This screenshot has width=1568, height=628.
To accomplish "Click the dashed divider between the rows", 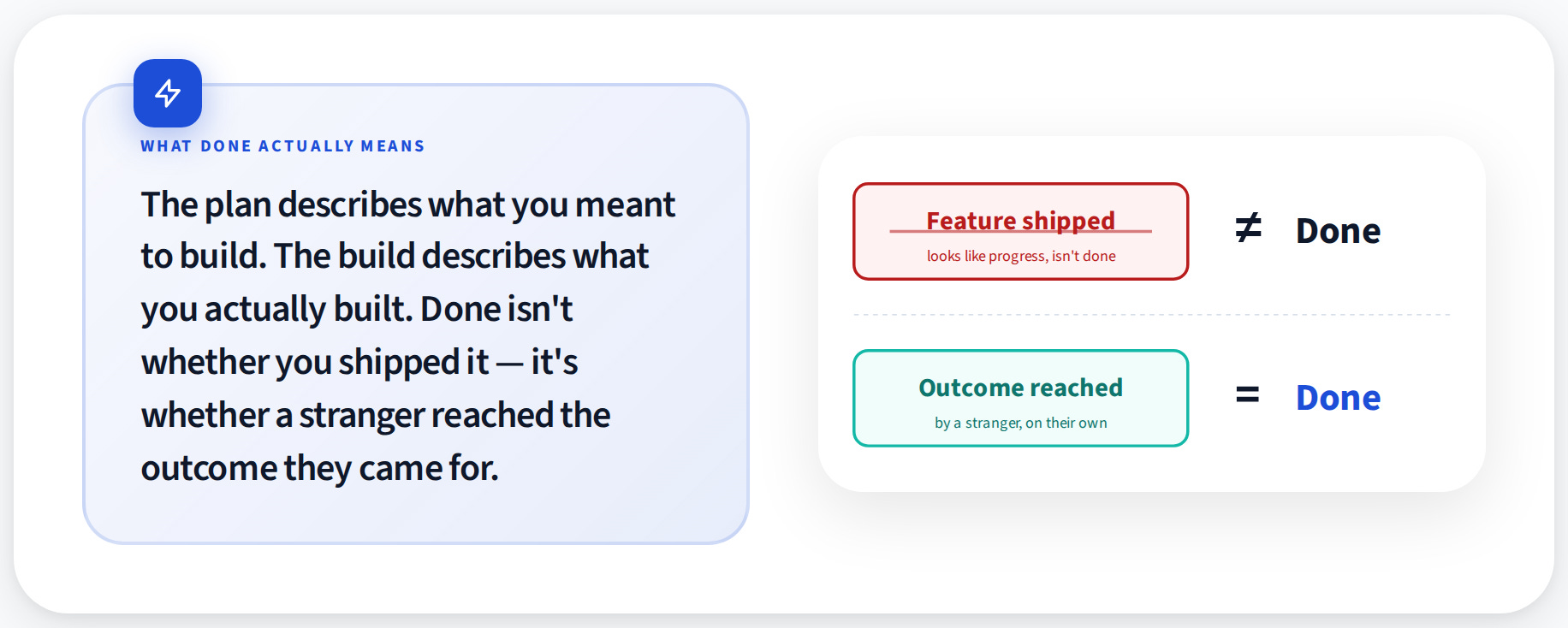I will click(x=1151, y=315).
